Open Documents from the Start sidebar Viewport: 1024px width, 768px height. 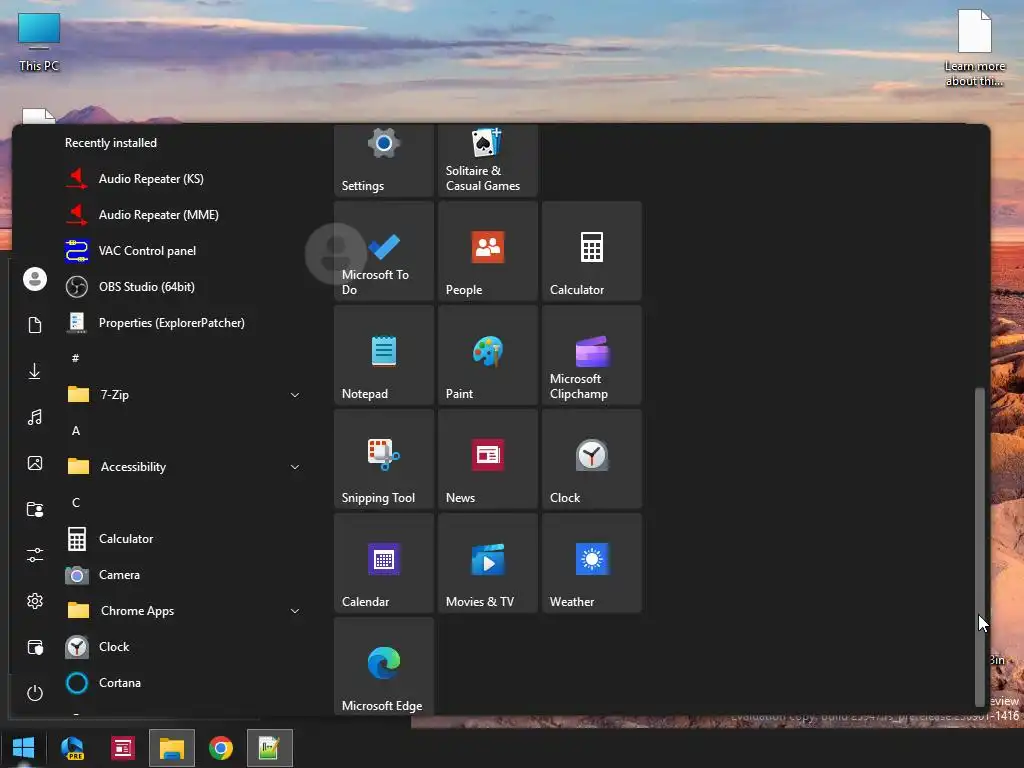(x=35, y=325)
